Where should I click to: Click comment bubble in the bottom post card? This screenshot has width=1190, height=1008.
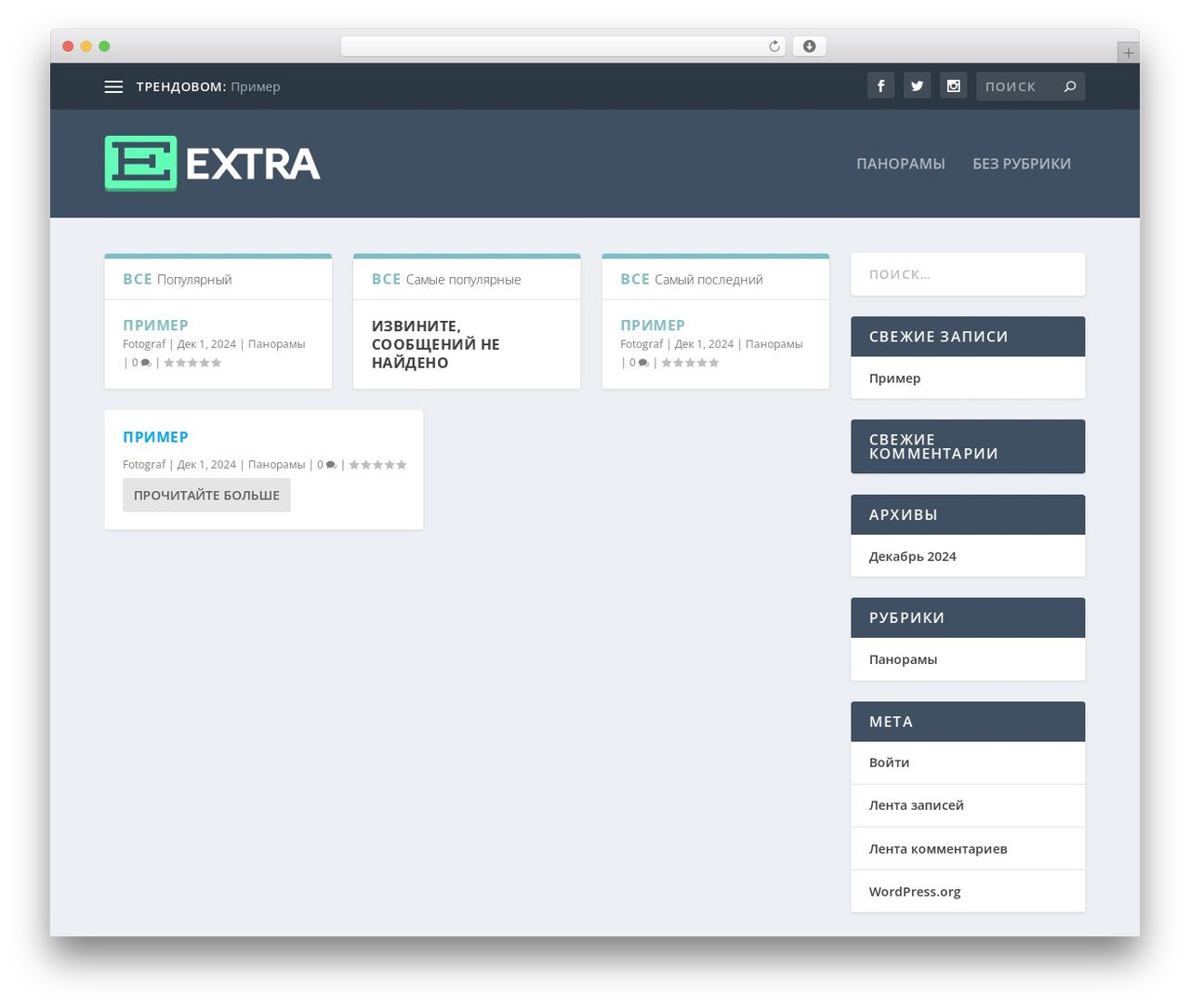coord(331,465)
